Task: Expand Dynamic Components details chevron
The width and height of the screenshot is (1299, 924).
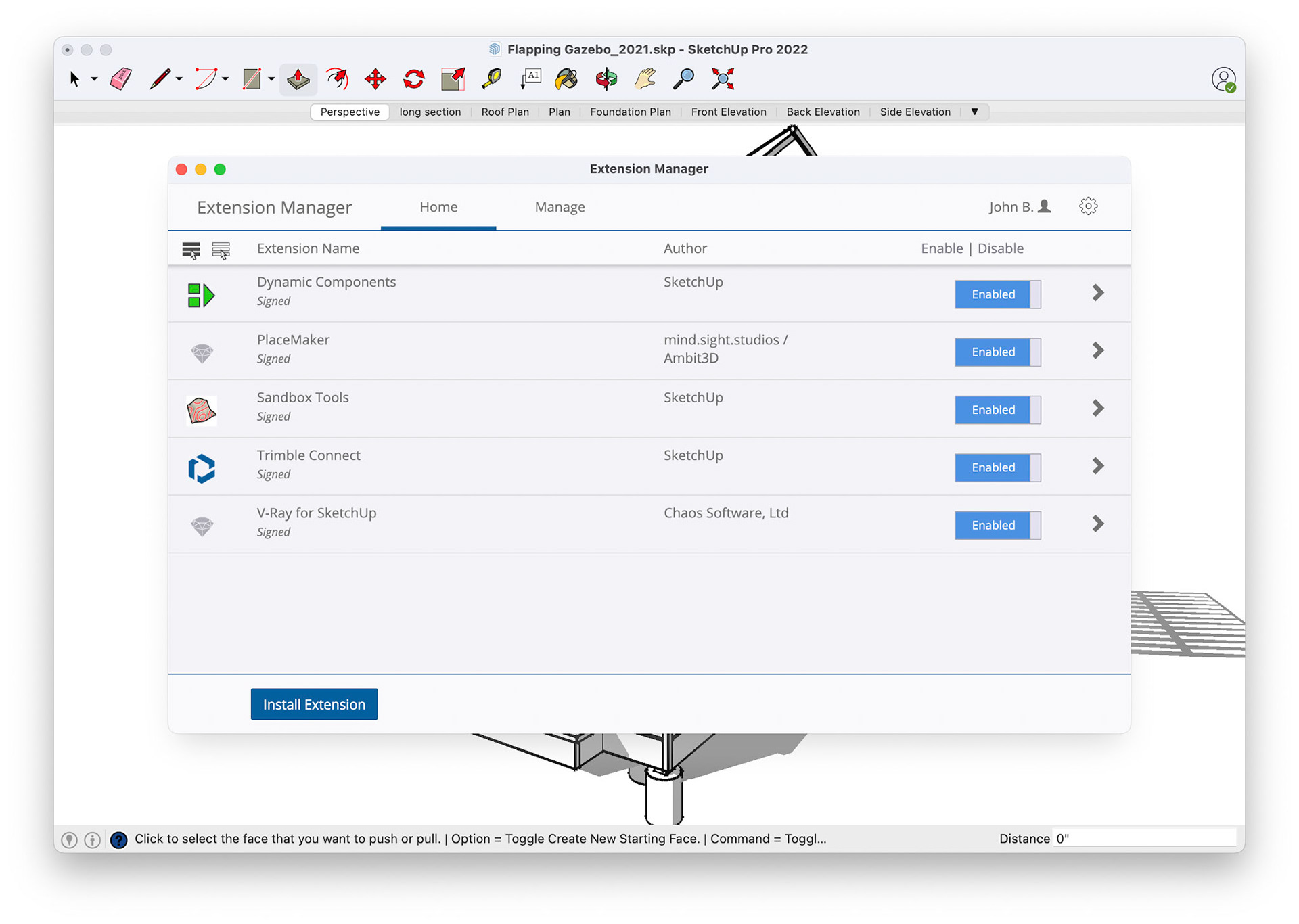Action: 1098,293
